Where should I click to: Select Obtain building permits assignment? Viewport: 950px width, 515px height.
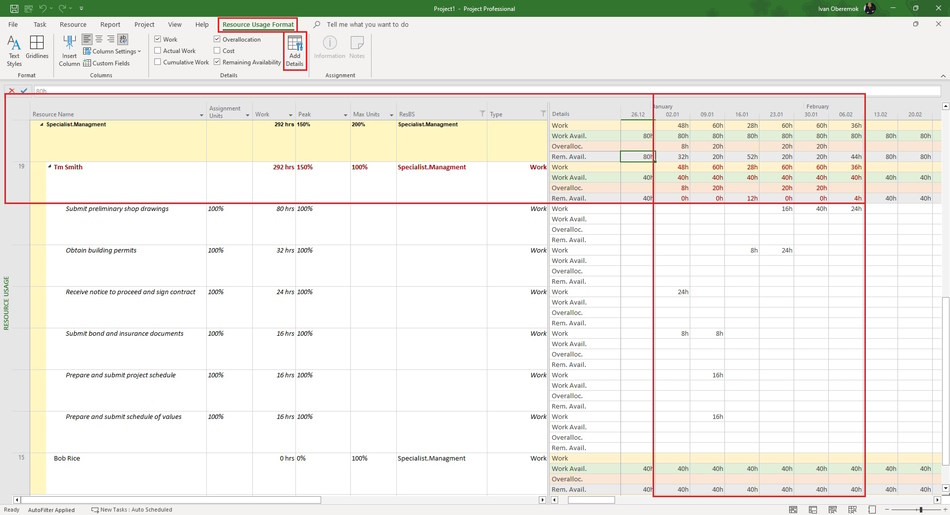click(101, 250)
